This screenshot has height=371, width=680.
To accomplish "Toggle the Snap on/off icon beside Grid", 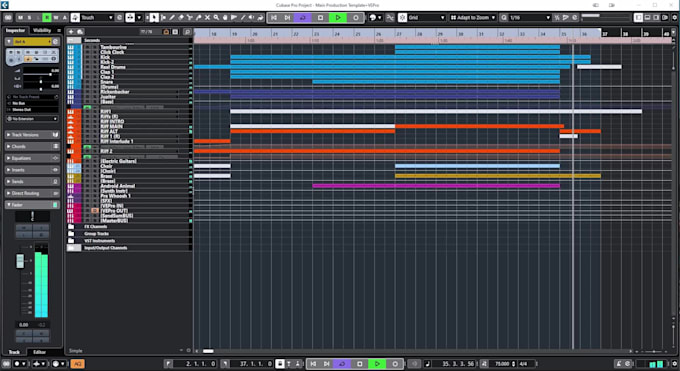I will click(x=402, y=17).
